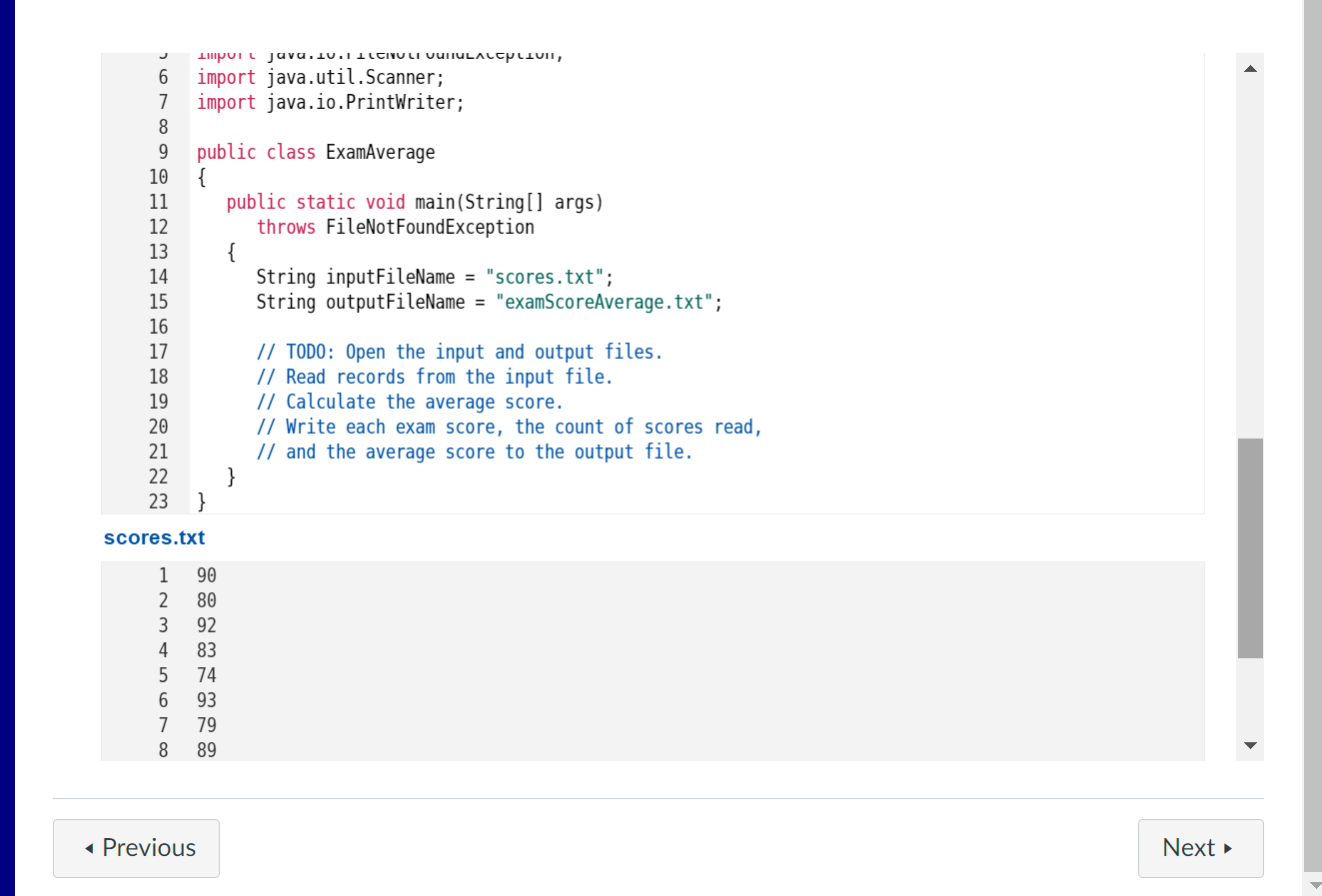
Task: Click the string literal "scores.txt" on line 14
Action: pyautogui.click(x=546, y=277)
